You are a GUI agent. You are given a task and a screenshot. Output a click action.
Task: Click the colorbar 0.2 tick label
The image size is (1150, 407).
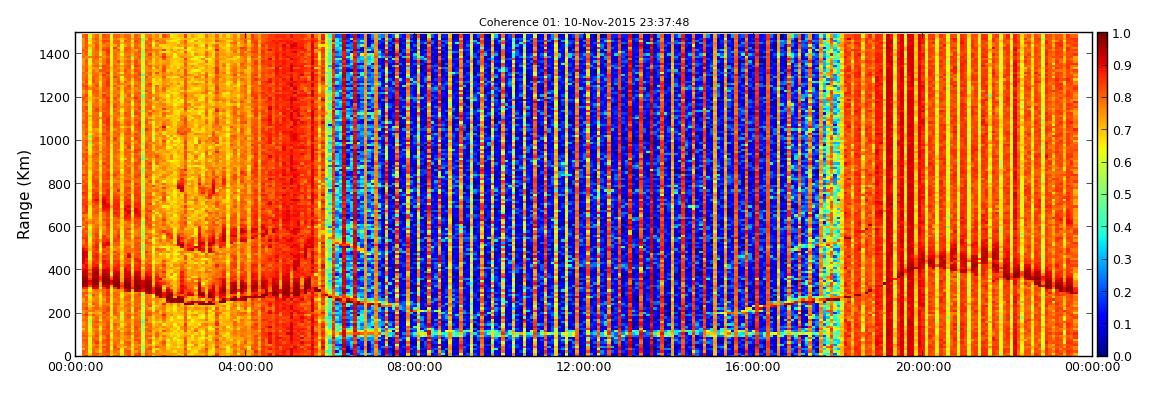1123,292
